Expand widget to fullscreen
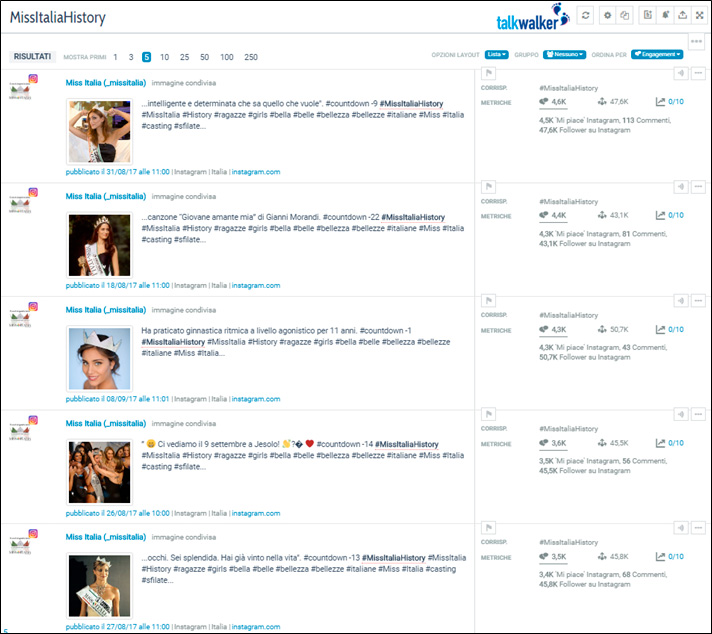Image resolution: width=712 pixels, height=634 pixels. pyautogui.click(x=700, y=15)
